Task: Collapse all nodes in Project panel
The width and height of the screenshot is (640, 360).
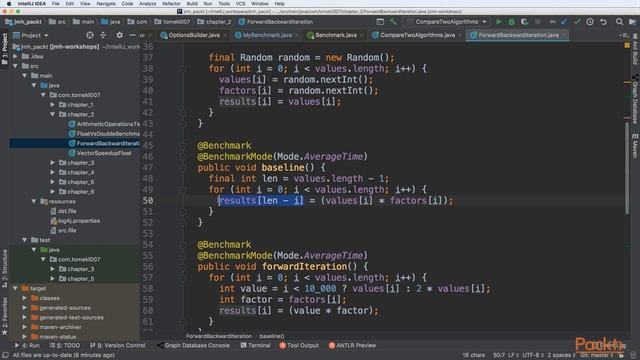Action: pos(103,35)
